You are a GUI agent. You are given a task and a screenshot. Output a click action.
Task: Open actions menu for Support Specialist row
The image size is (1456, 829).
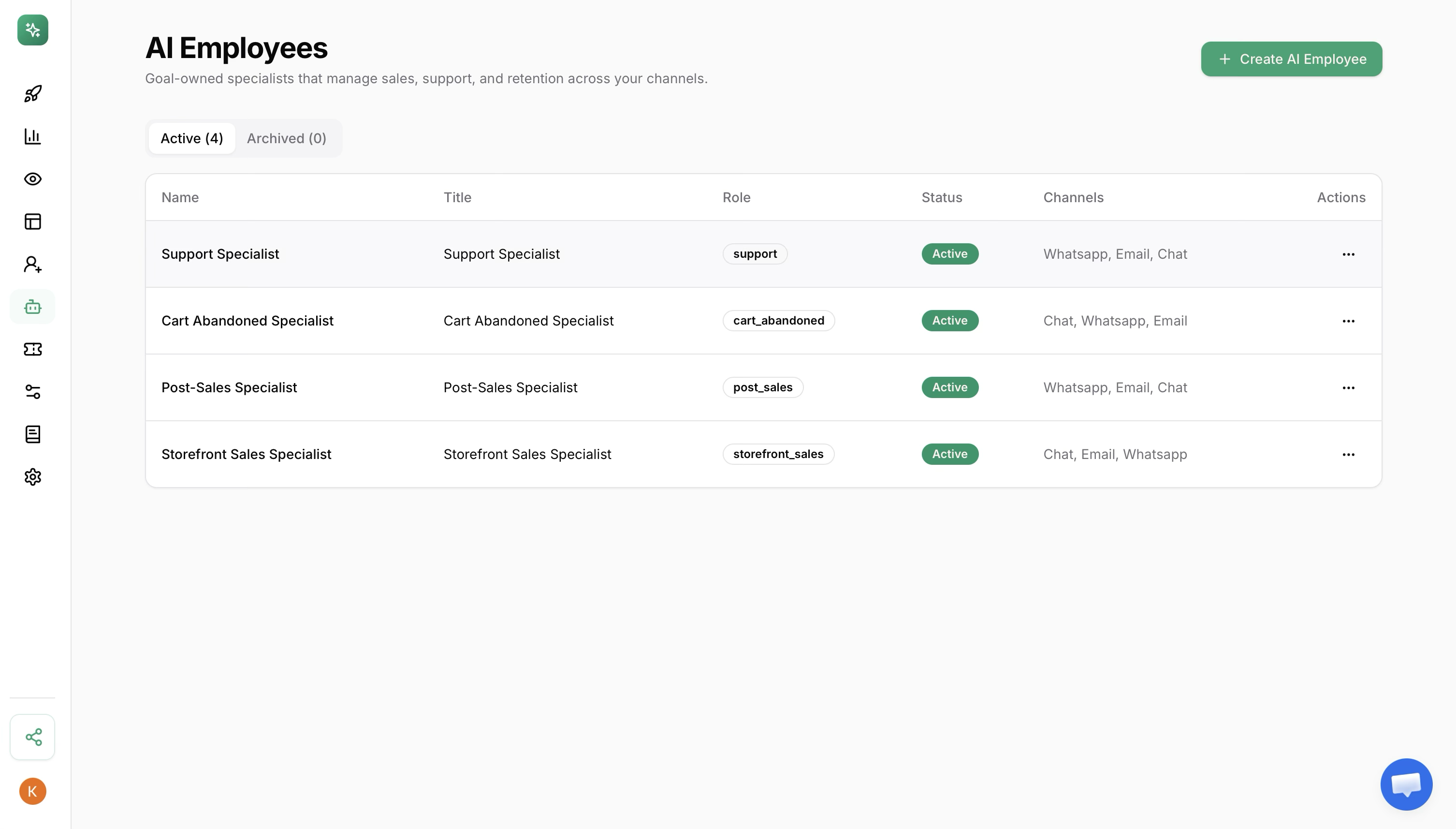coord(1348,254)
